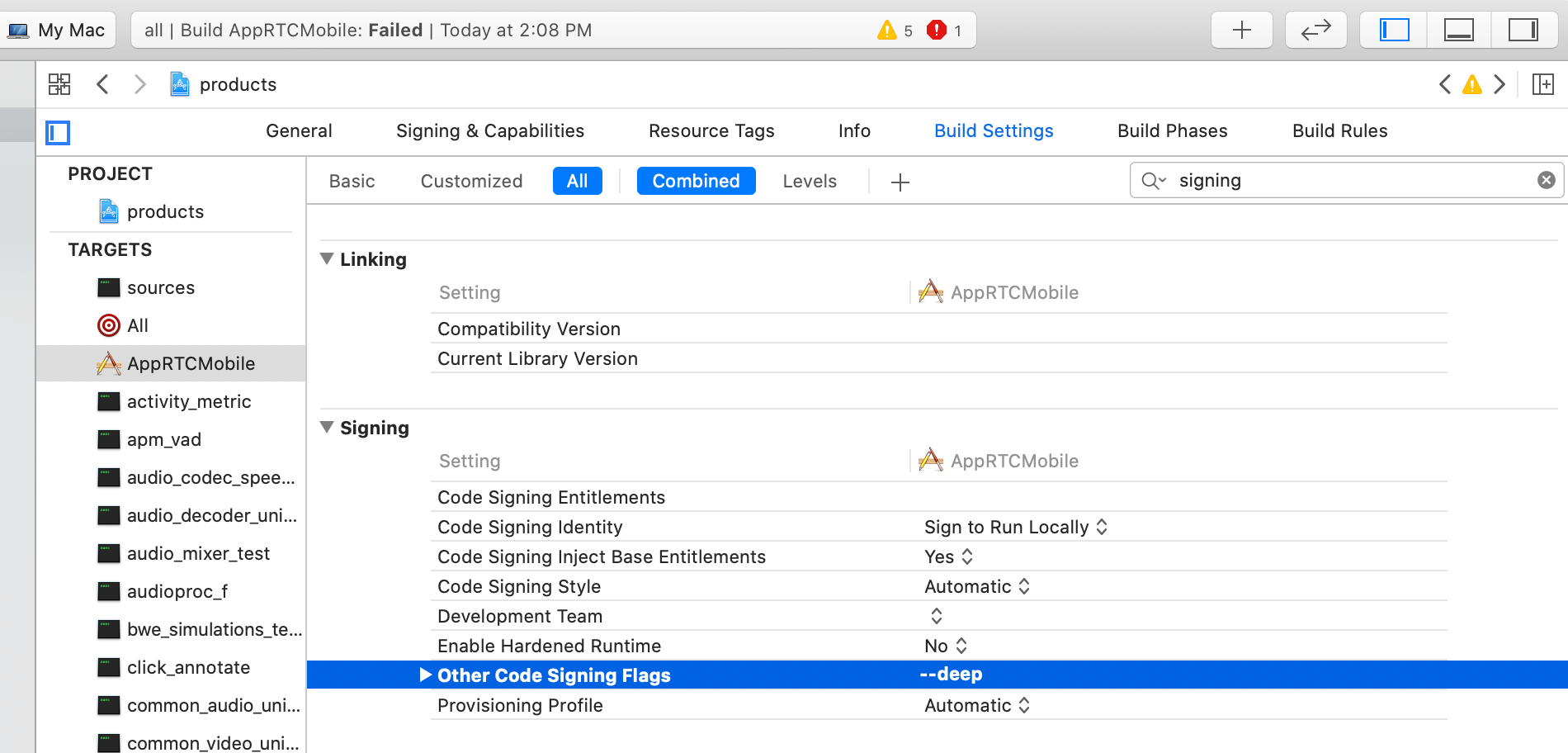Collapse the Signing section
The image size is (1568, 753).
(327, 428)
